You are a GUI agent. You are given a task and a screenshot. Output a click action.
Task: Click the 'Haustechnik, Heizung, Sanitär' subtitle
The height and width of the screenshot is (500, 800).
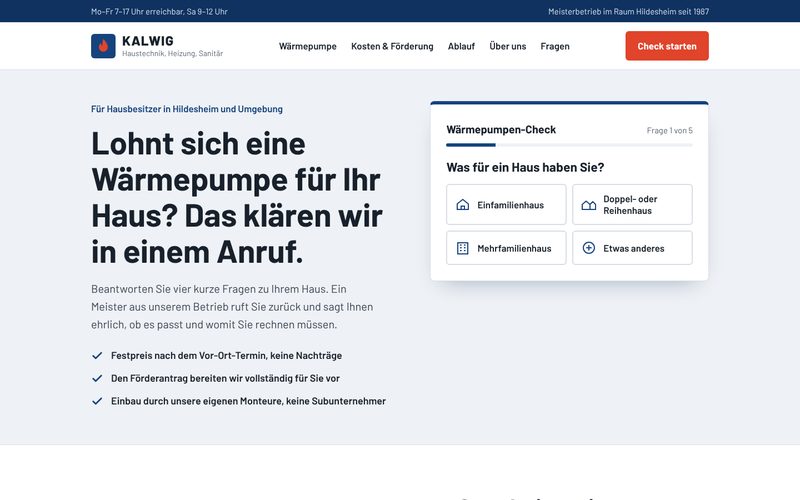[x=172, y=53]
